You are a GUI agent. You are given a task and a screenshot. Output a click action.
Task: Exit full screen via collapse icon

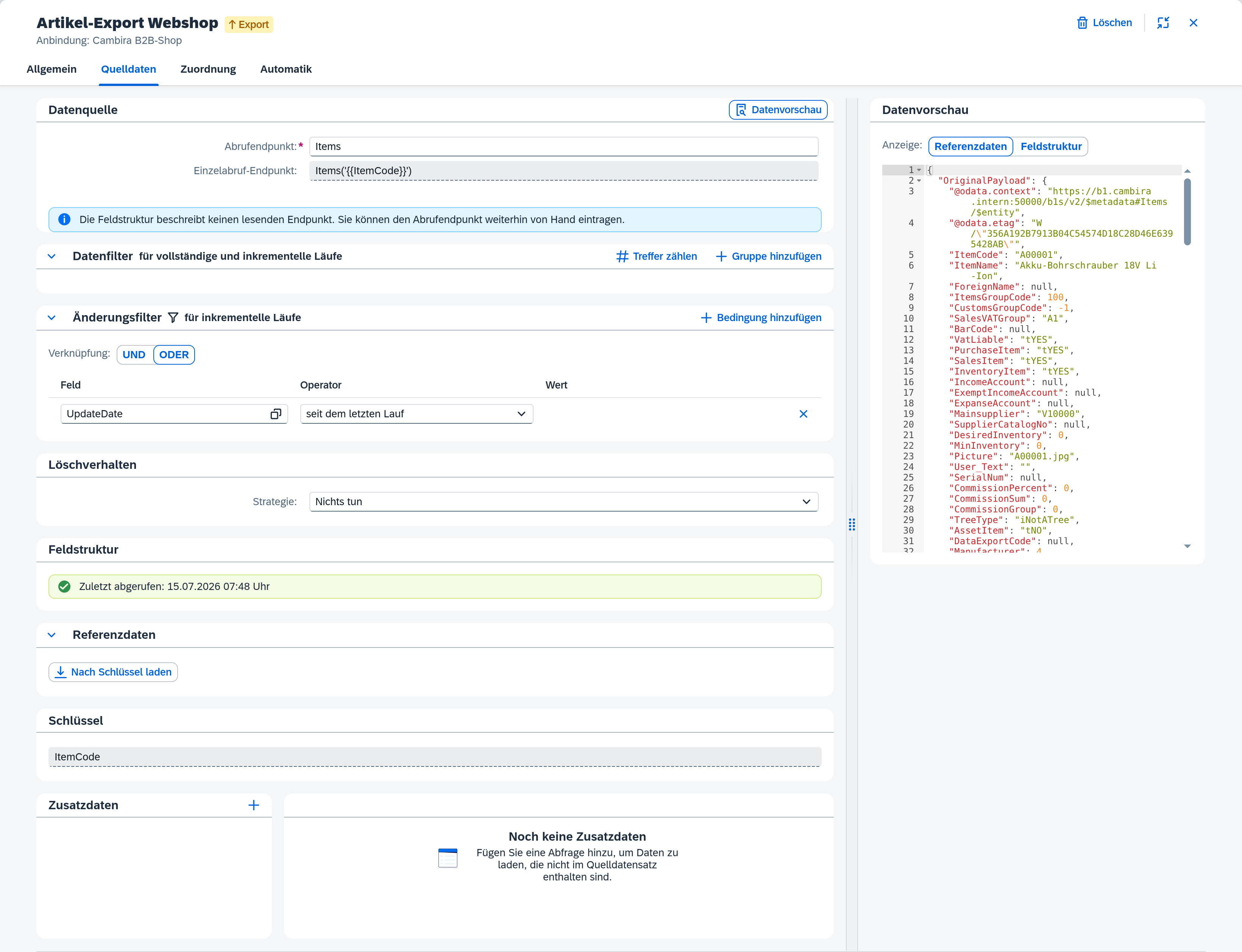tap(1163, 23)
